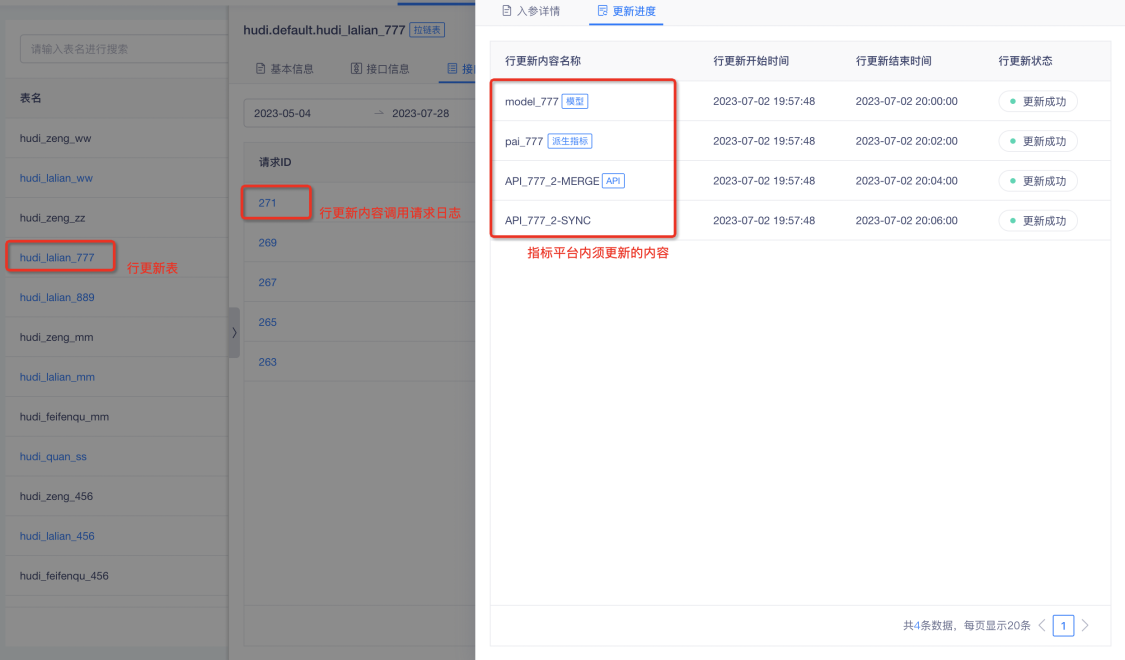Select table hudi_lalian_mm in the list
Screen dimensions: 1125x660
click(57, 377)
